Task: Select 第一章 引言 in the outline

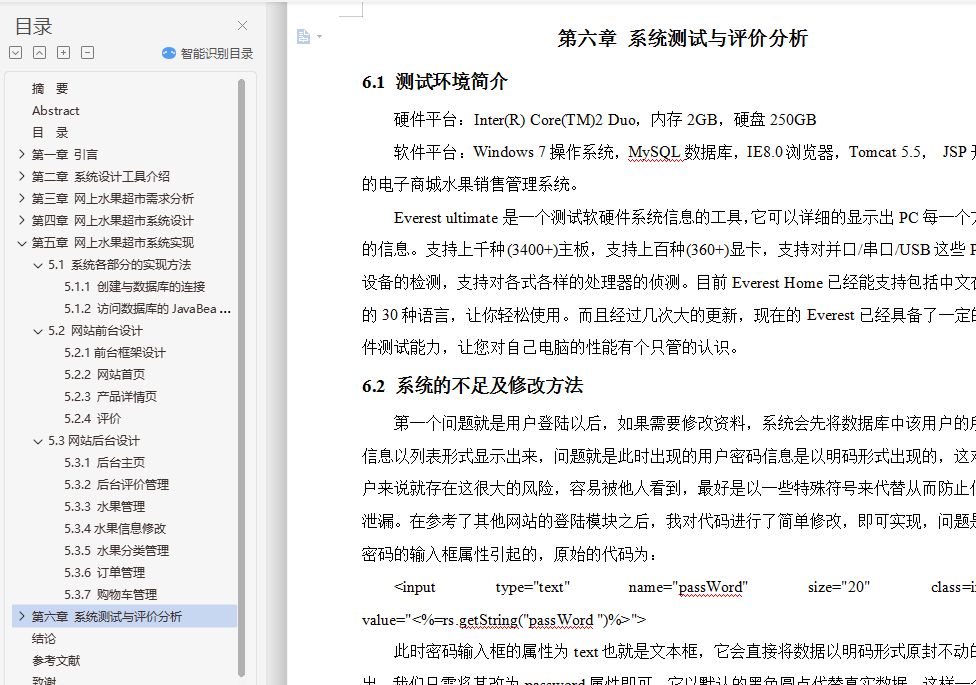Action: pyautogui.click(x=65, y=154)
